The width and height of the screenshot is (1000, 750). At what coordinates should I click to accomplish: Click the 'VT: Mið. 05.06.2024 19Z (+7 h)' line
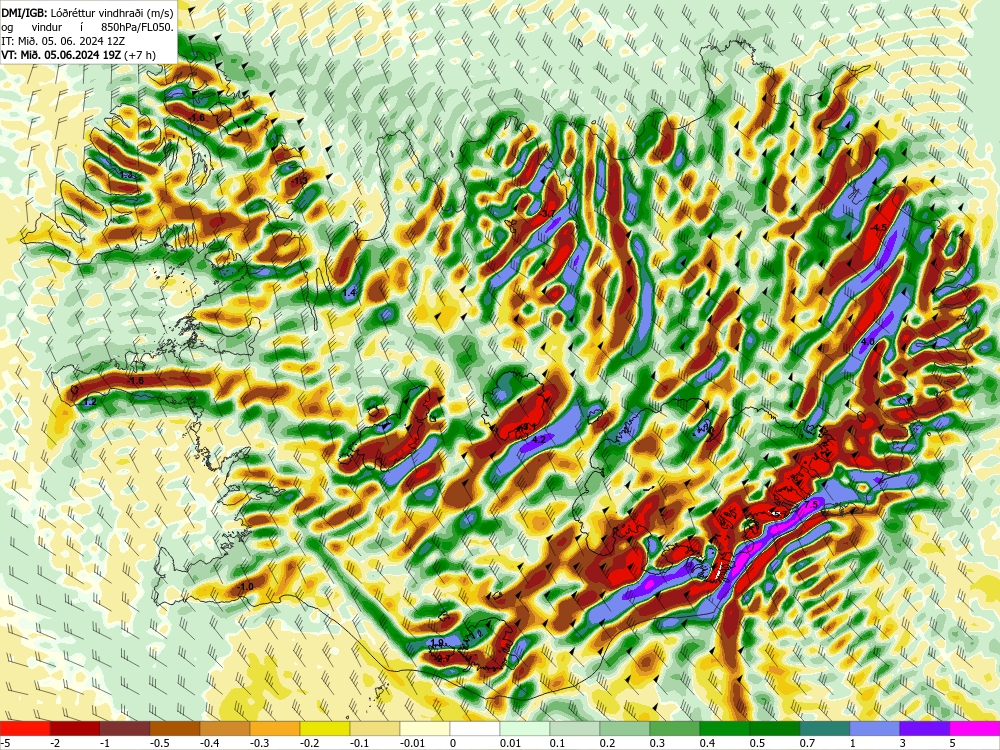click(x=78, y=55)
